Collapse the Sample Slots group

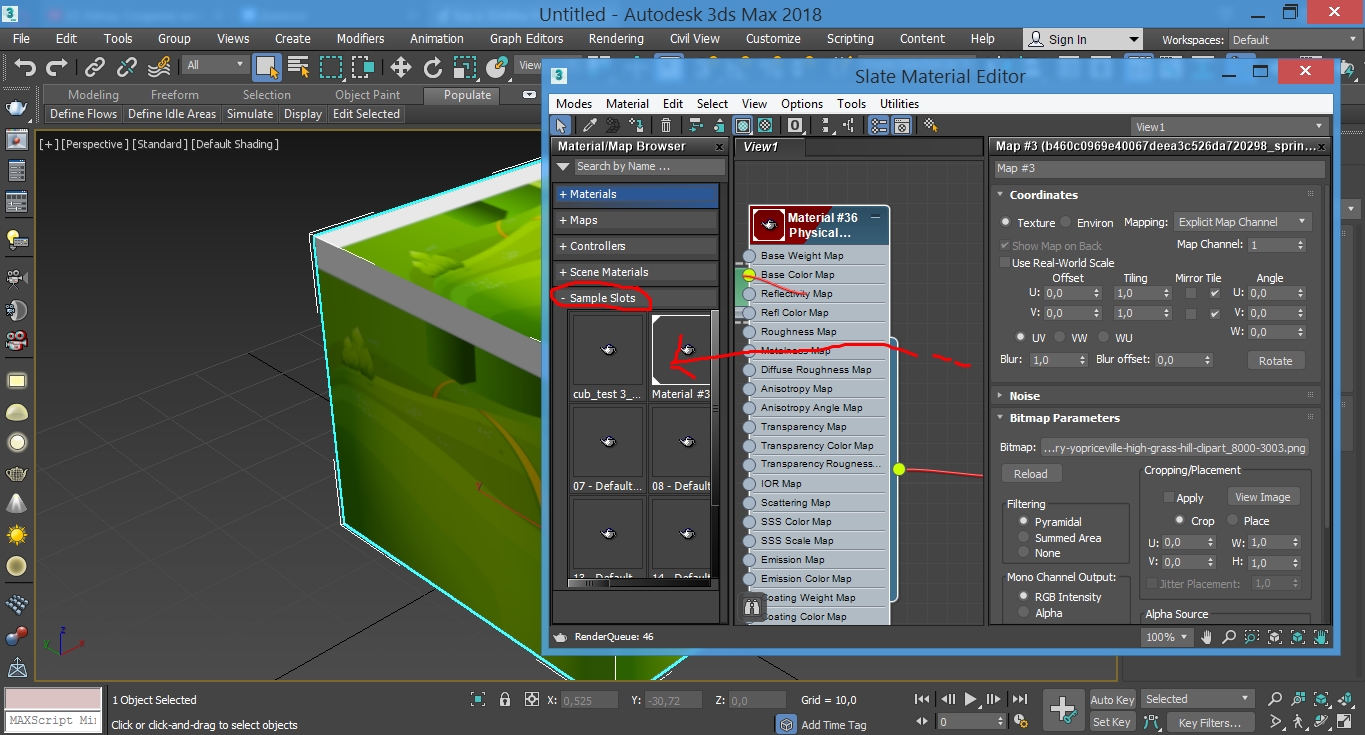(x=602, y=298)
